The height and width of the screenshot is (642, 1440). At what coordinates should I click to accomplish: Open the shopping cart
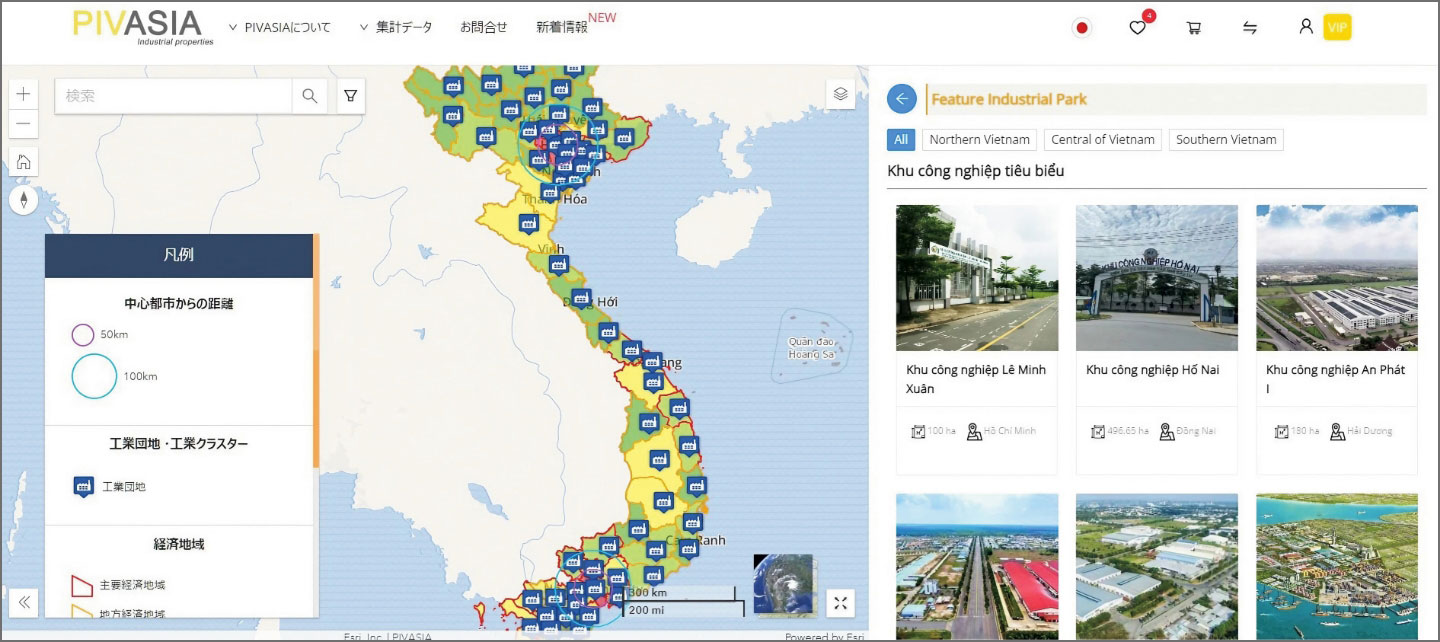(1193, 28)
